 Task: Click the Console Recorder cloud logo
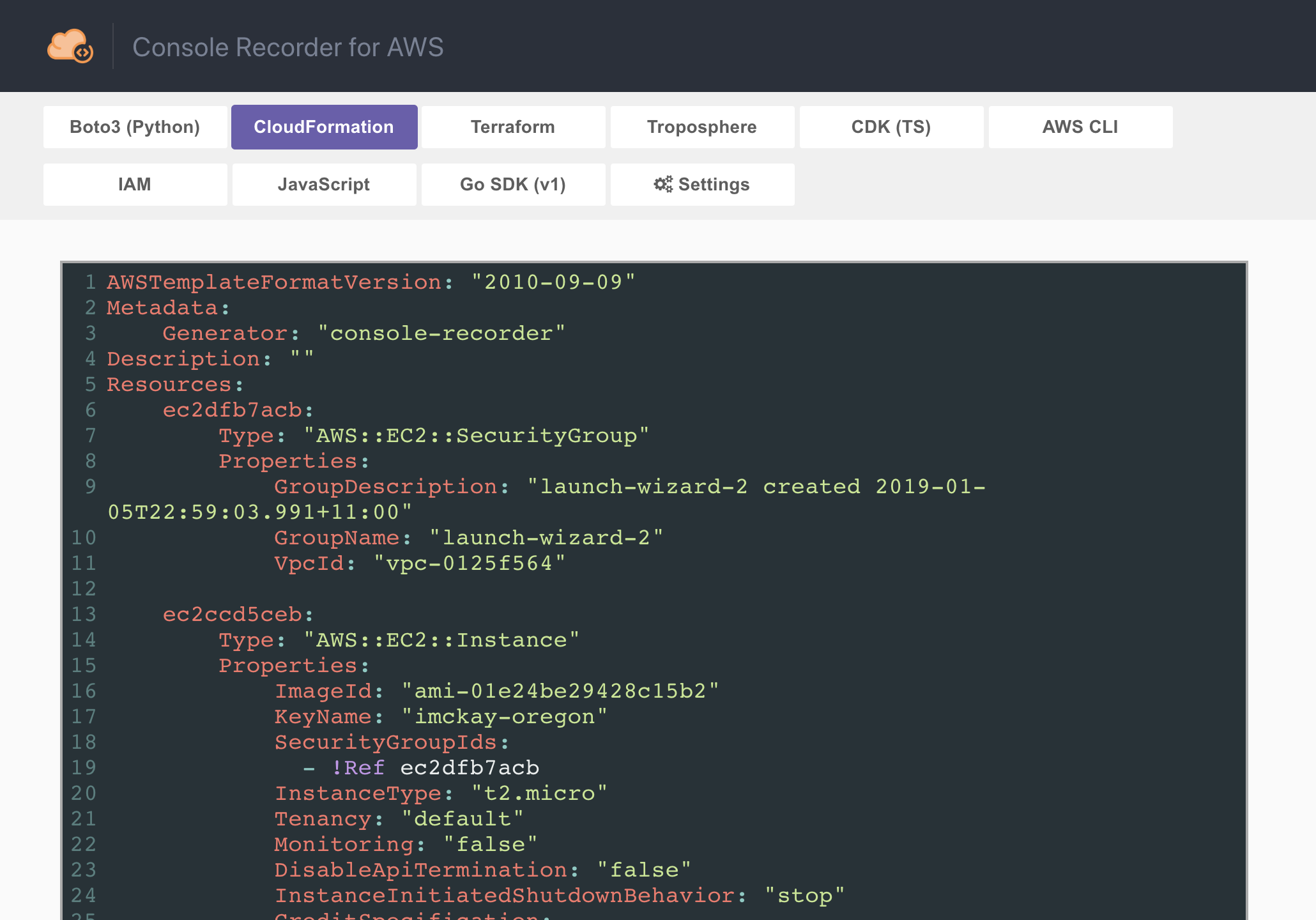pyautogui.click(x=70, y=47)
